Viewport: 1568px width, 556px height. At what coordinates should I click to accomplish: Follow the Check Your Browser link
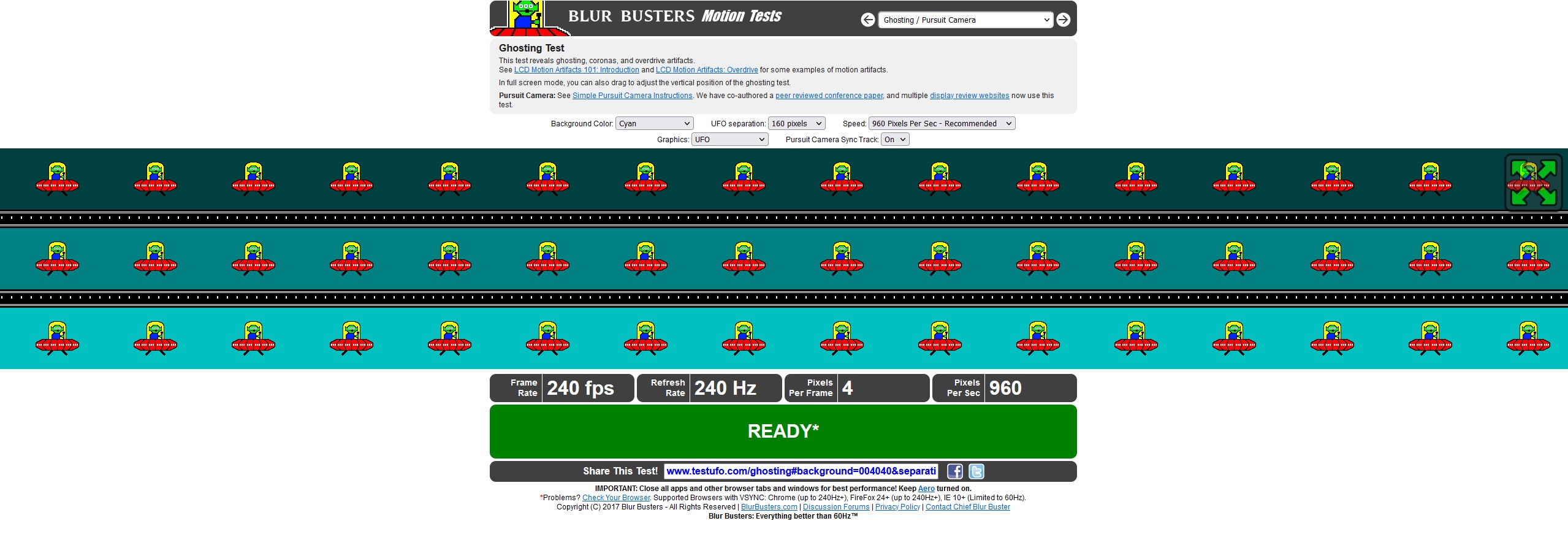[615, 498]
